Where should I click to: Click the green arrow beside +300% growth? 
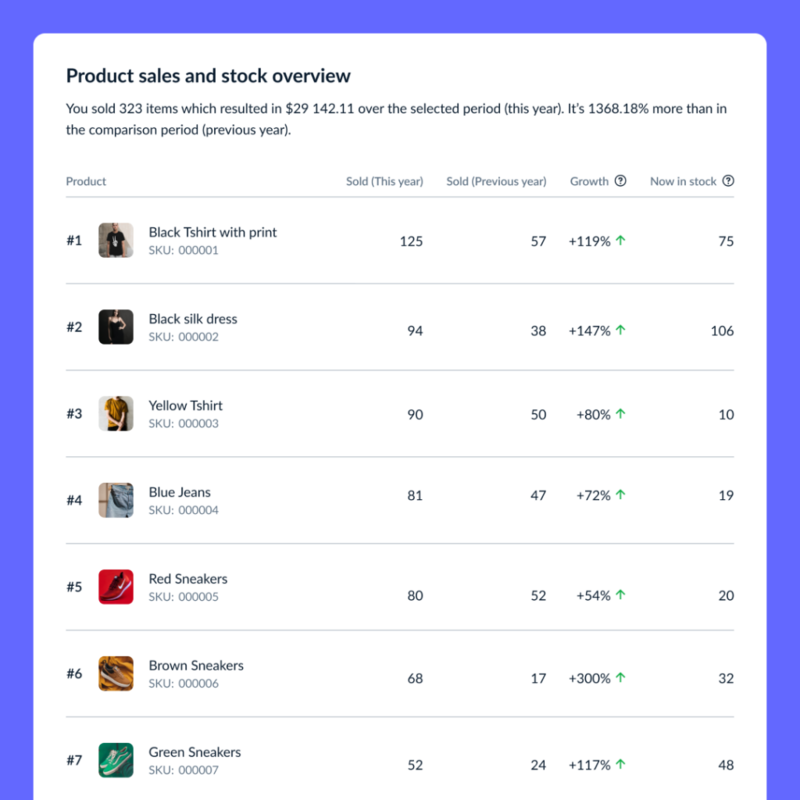click(621, 678)
